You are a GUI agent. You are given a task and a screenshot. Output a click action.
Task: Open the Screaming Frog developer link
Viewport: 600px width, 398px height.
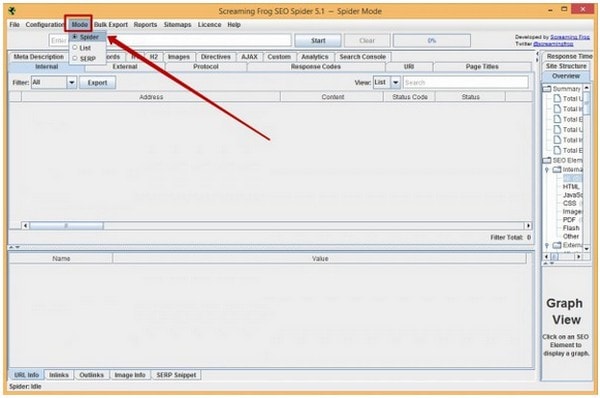pyautogui.click(x=570, y=37)
